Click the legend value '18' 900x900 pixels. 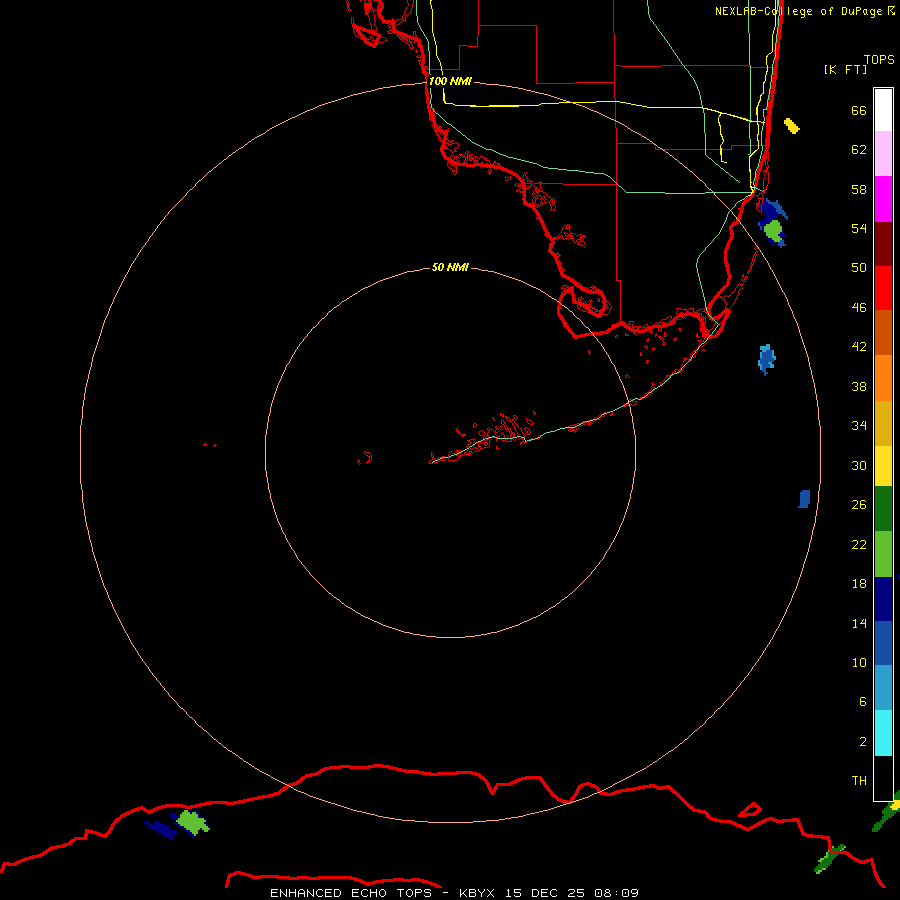[859, 584]
